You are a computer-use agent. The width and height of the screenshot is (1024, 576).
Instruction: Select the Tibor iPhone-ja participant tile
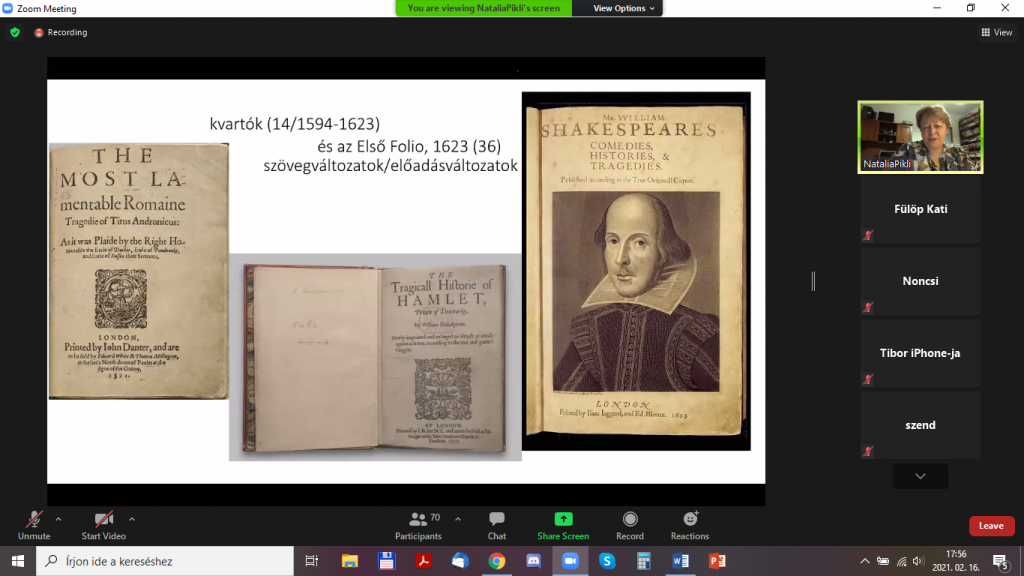coord(920,353)
